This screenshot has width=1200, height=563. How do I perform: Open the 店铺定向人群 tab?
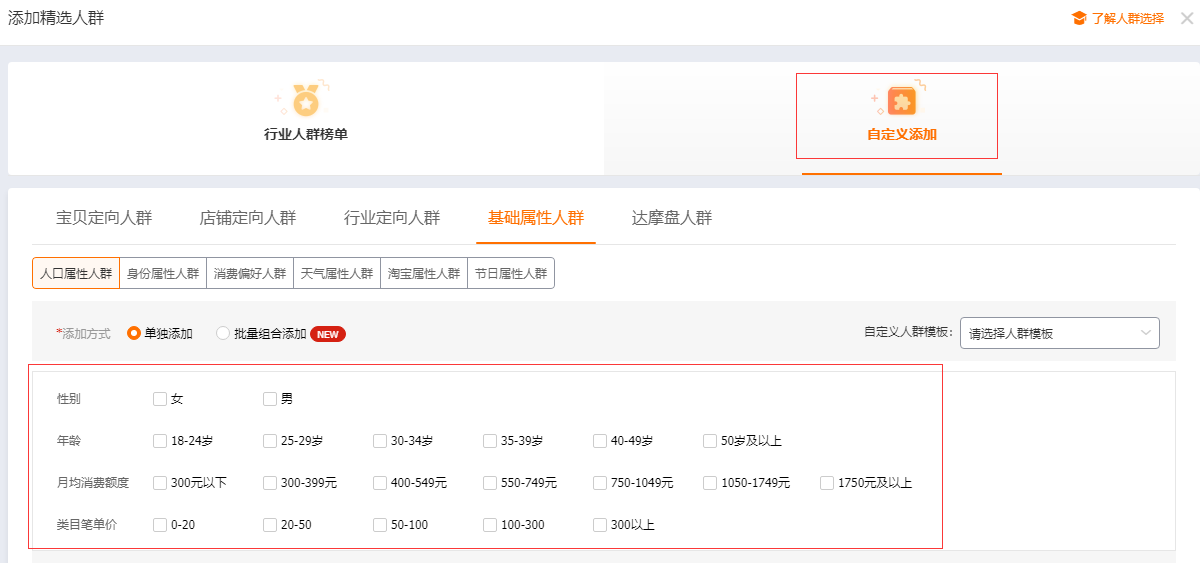coord(248,218)
